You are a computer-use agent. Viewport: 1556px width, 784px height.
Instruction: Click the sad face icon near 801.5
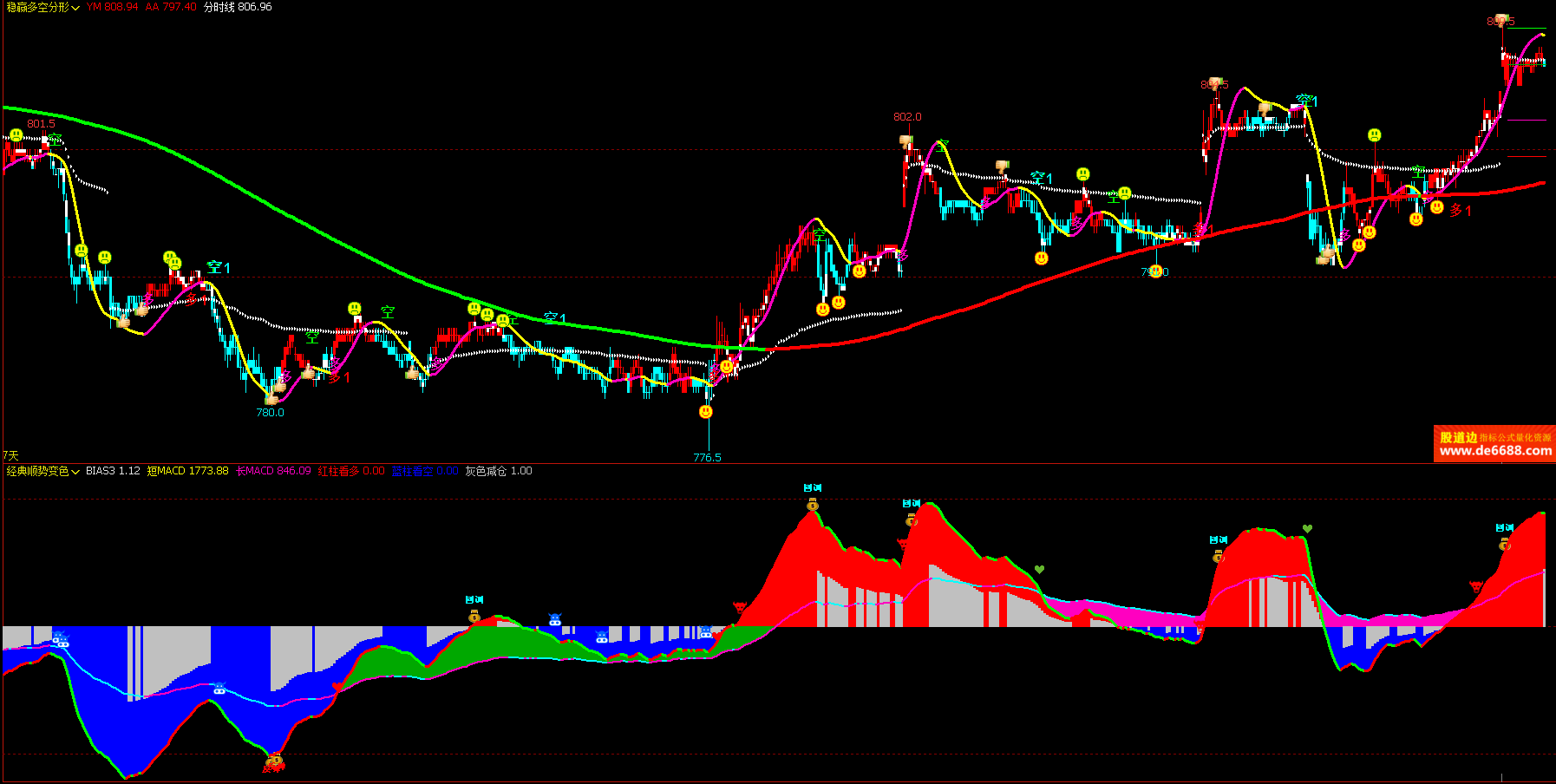(16, 135)
